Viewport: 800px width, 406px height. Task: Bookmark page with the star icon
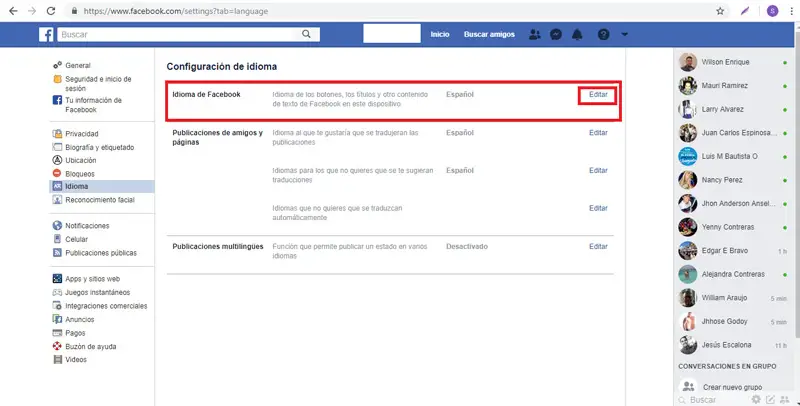(720, 11)
